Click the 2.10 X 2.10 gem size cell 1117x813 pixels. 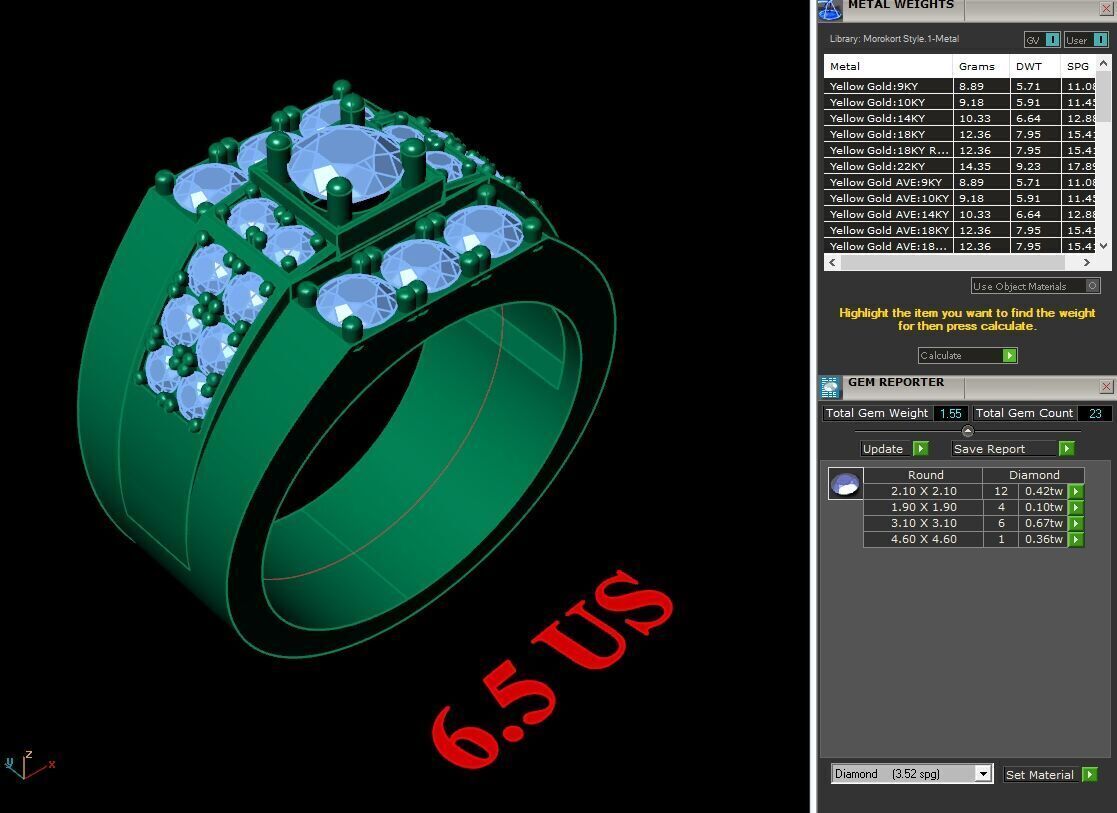(x=923, y=492)
